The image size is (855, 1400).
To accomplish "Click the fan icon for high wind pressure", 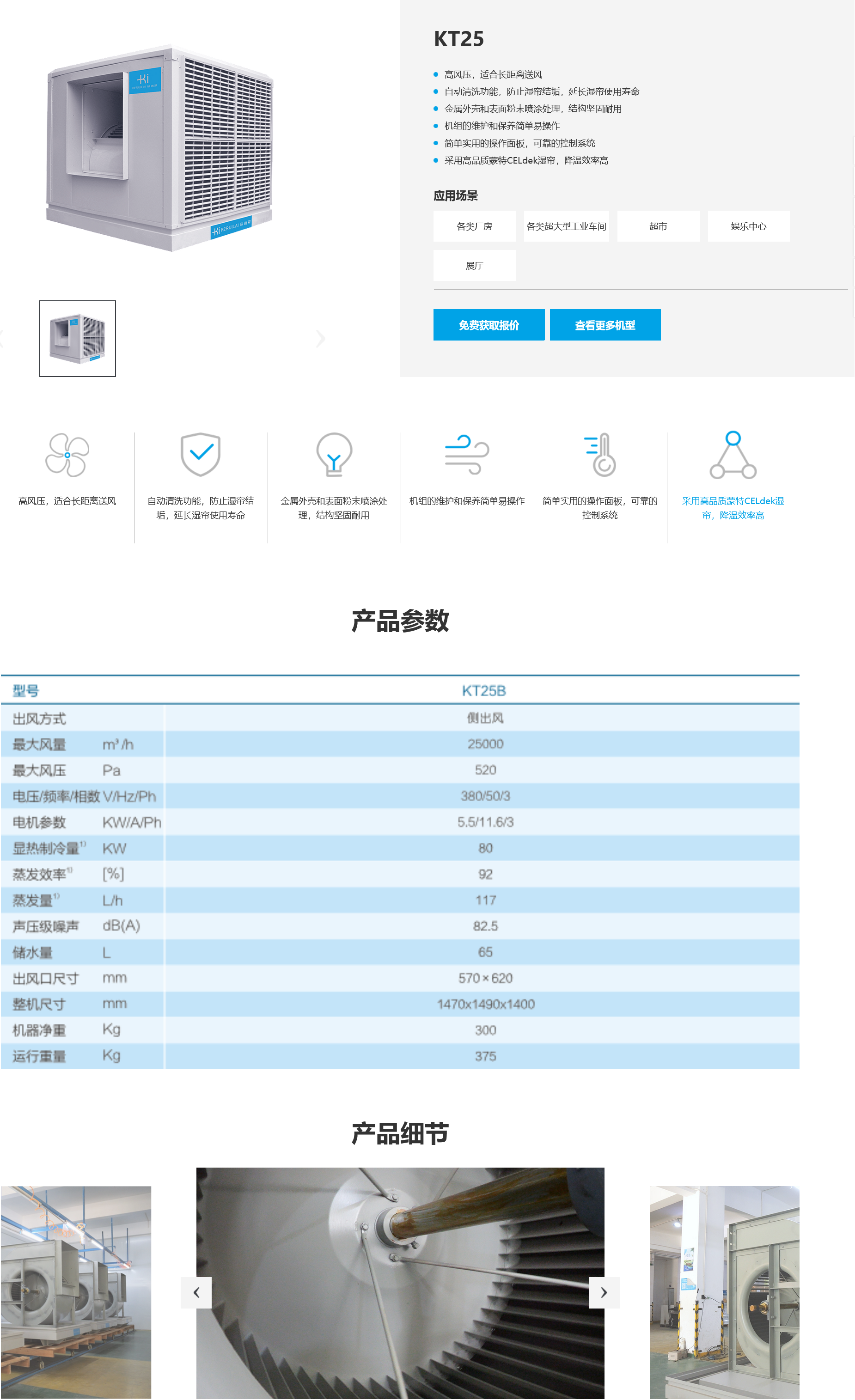I will click(67, 455).
